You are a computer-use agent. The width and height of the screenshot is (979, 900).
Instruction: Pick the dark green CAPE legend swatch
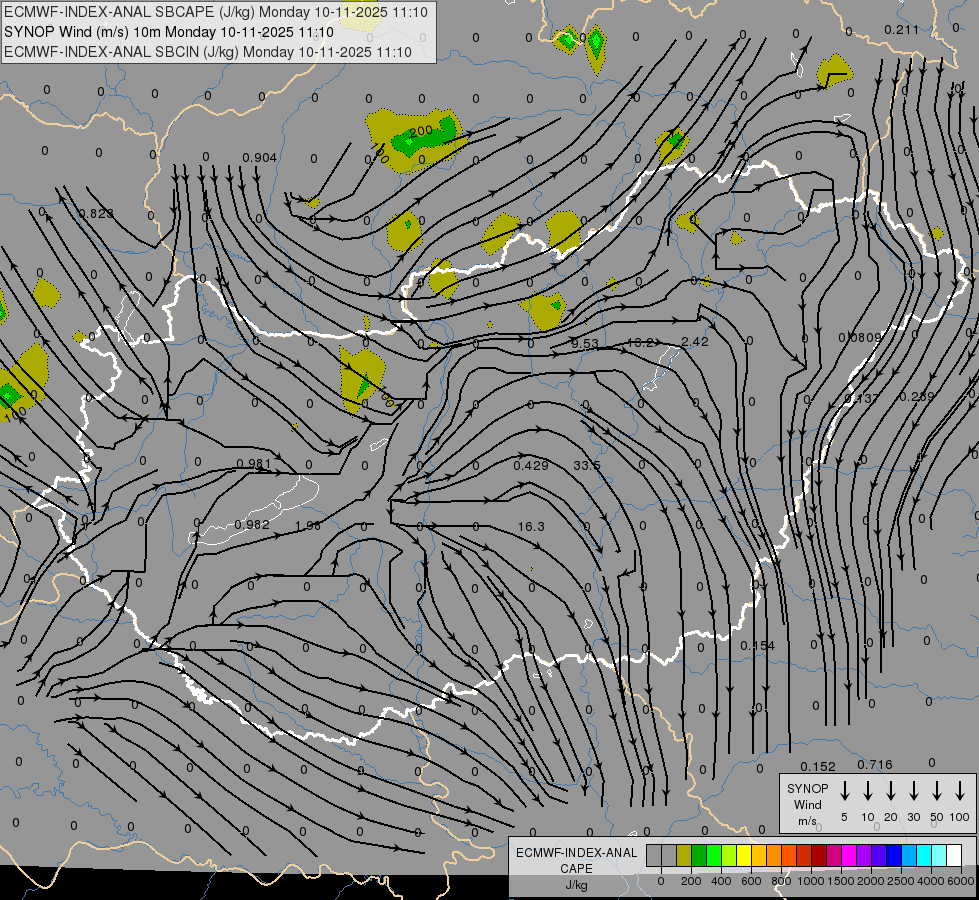[699, 855]
